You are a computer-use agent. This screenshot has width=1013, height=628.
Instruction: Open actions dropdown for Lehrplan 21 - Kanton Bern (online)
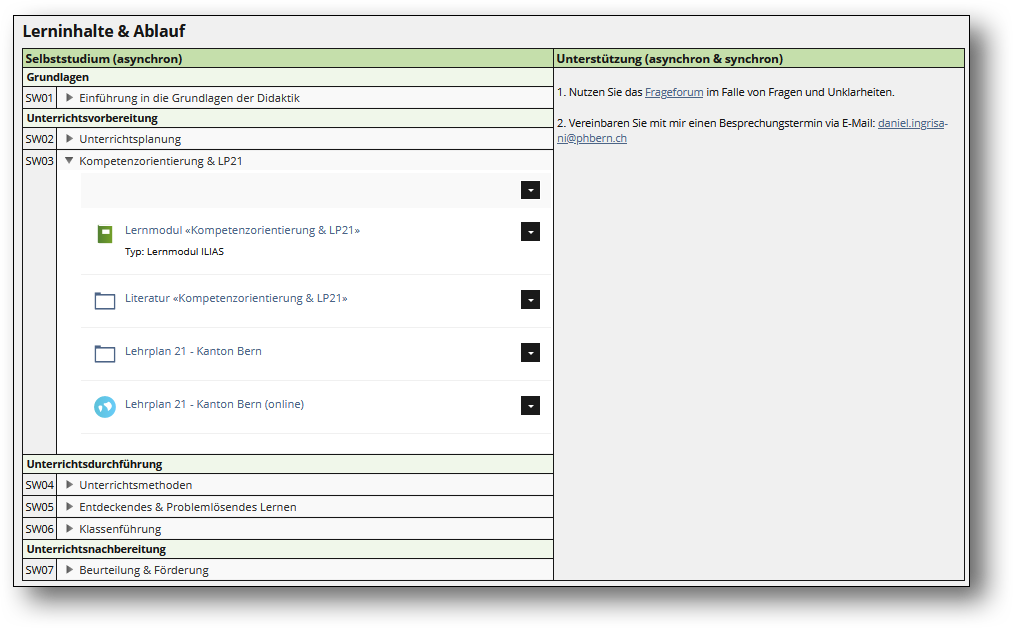[530, 405]
